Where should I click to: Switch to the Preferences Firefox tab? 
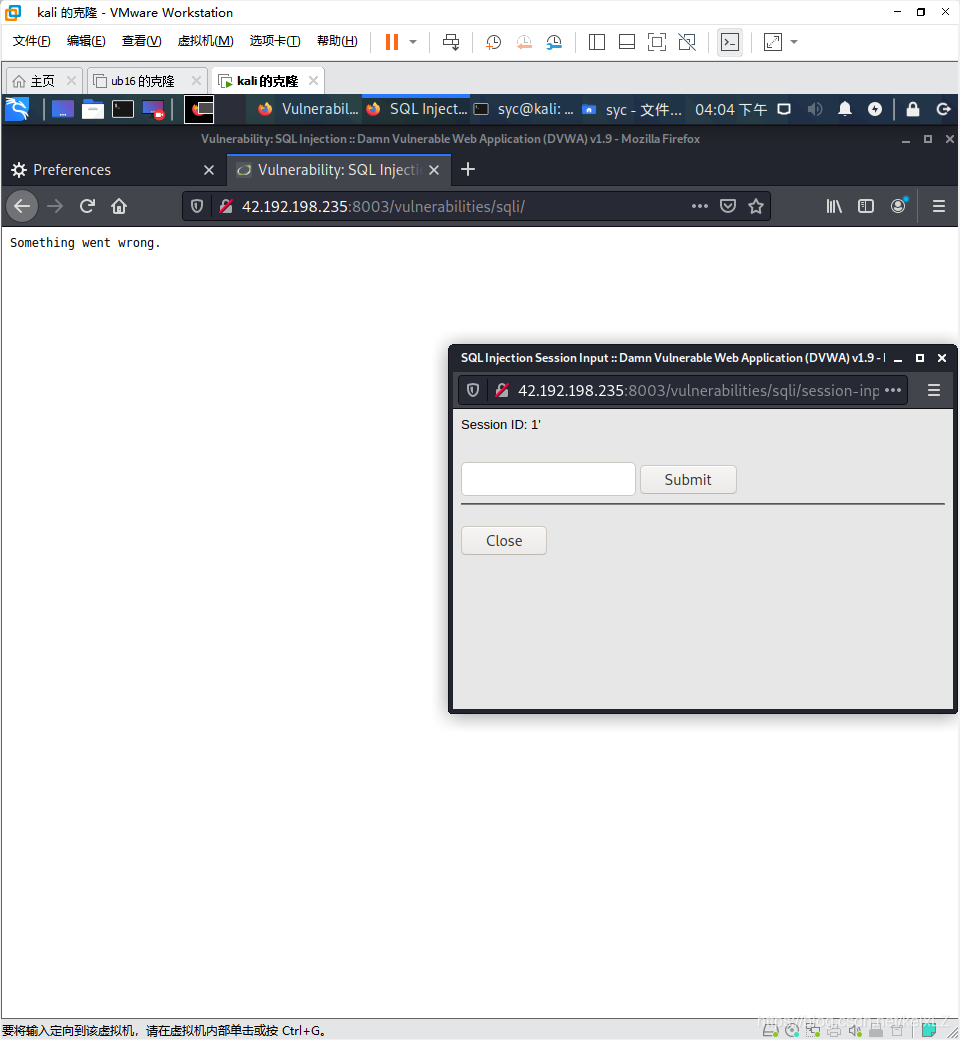tap(113, 170)
